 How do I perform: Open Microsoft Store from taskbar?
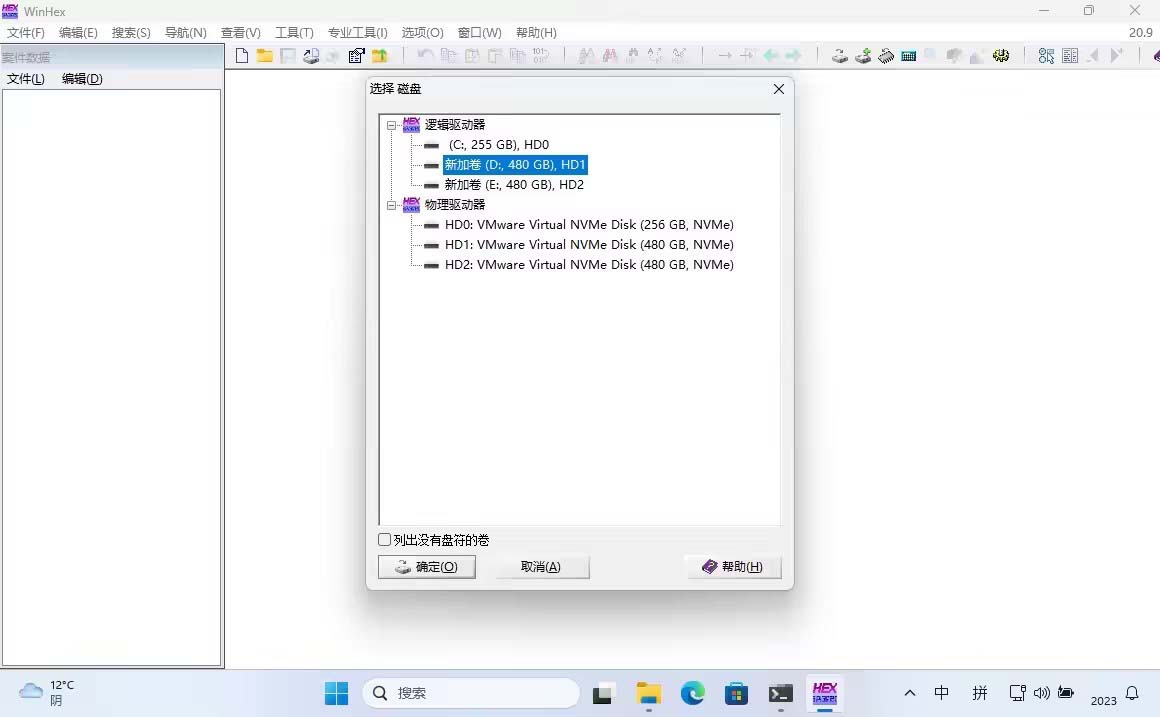pyautogui.click(x=736, y=693)
